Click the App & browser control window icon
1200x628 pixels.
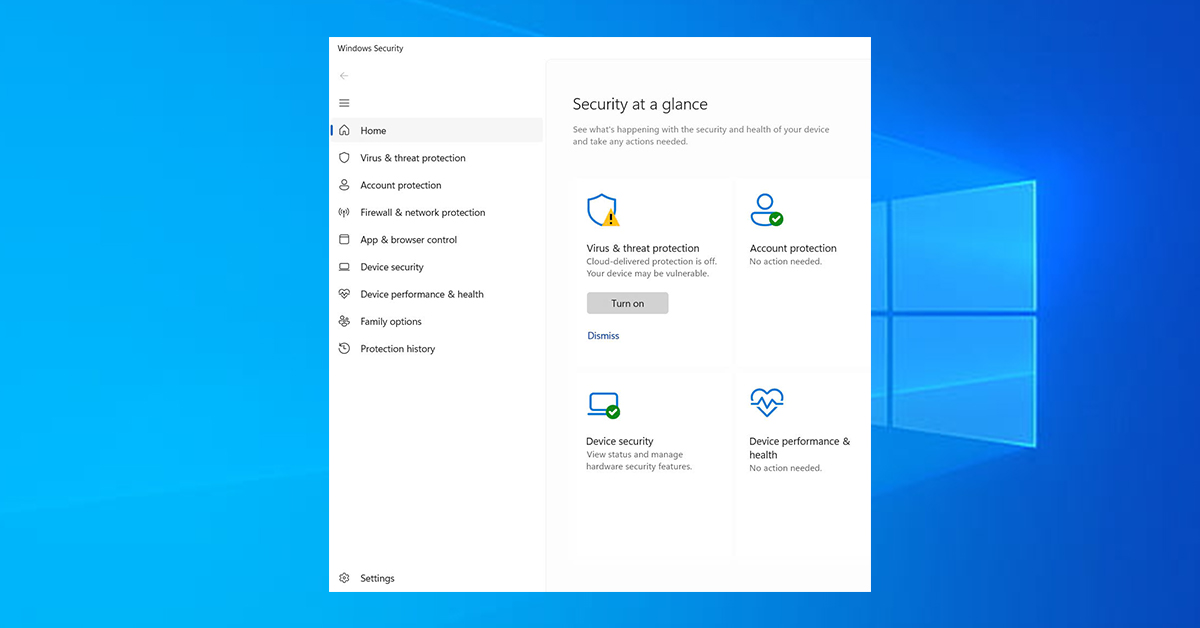[x=344, y=240]
